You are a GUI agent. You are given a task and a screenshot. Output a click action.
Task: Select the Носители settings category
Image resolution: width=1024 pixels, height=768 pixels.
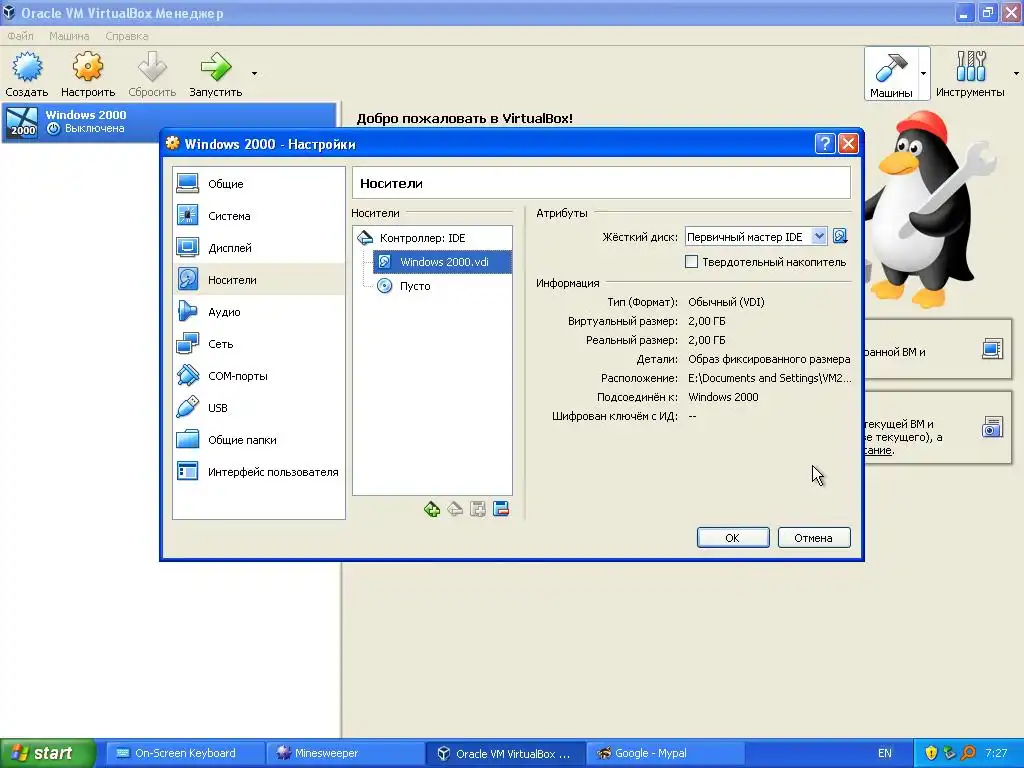tap(259, 280)
